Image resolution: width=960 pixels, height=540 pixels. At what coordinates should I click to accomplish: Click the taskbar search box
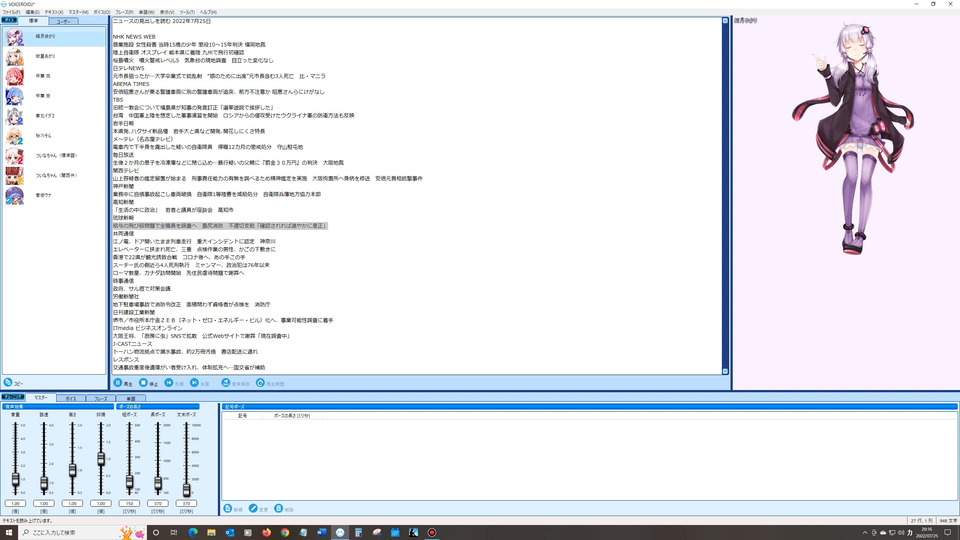point(83,533)
